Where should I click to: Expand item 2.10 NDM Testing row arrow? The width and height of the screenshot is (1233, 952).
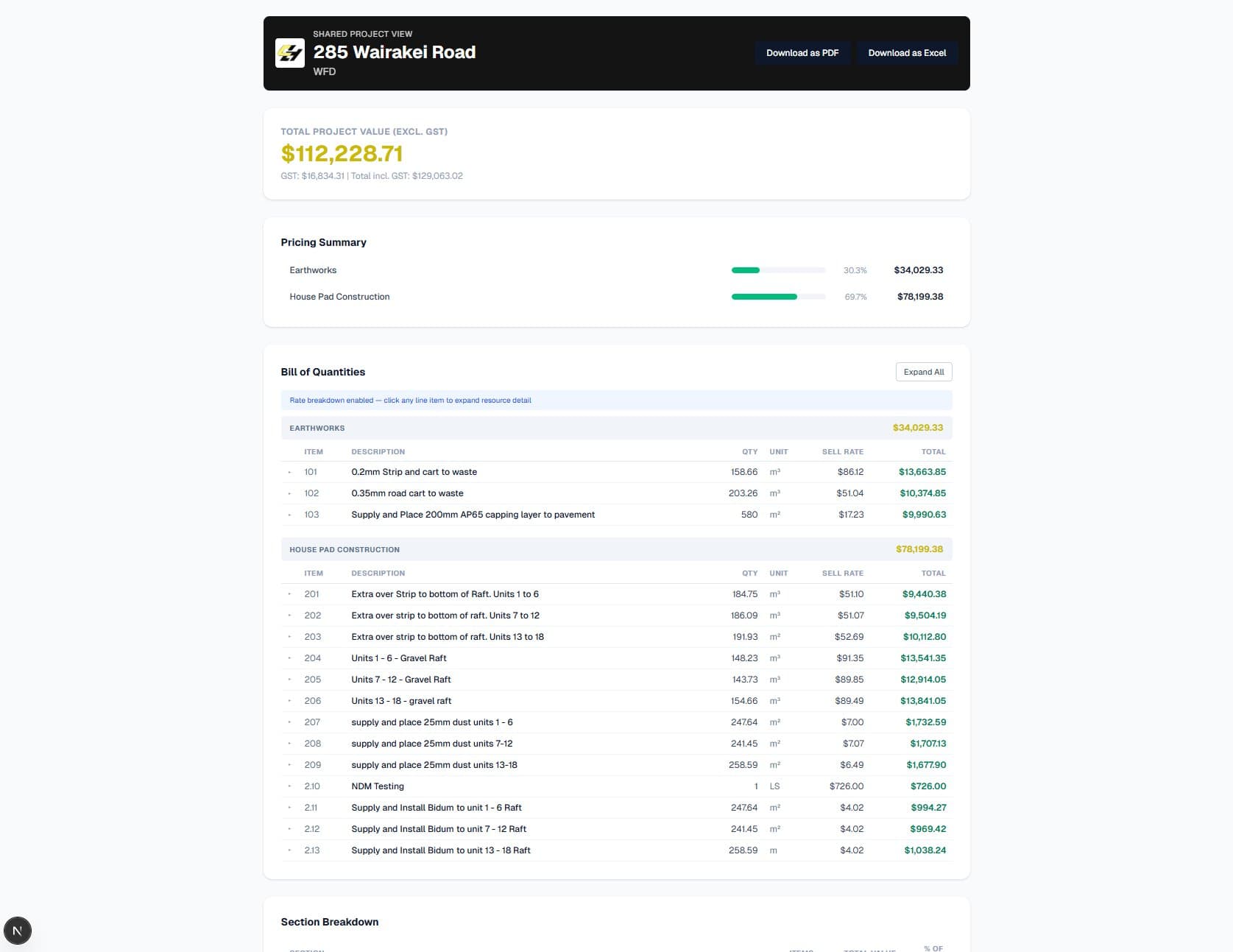click(x=289, y=786)
